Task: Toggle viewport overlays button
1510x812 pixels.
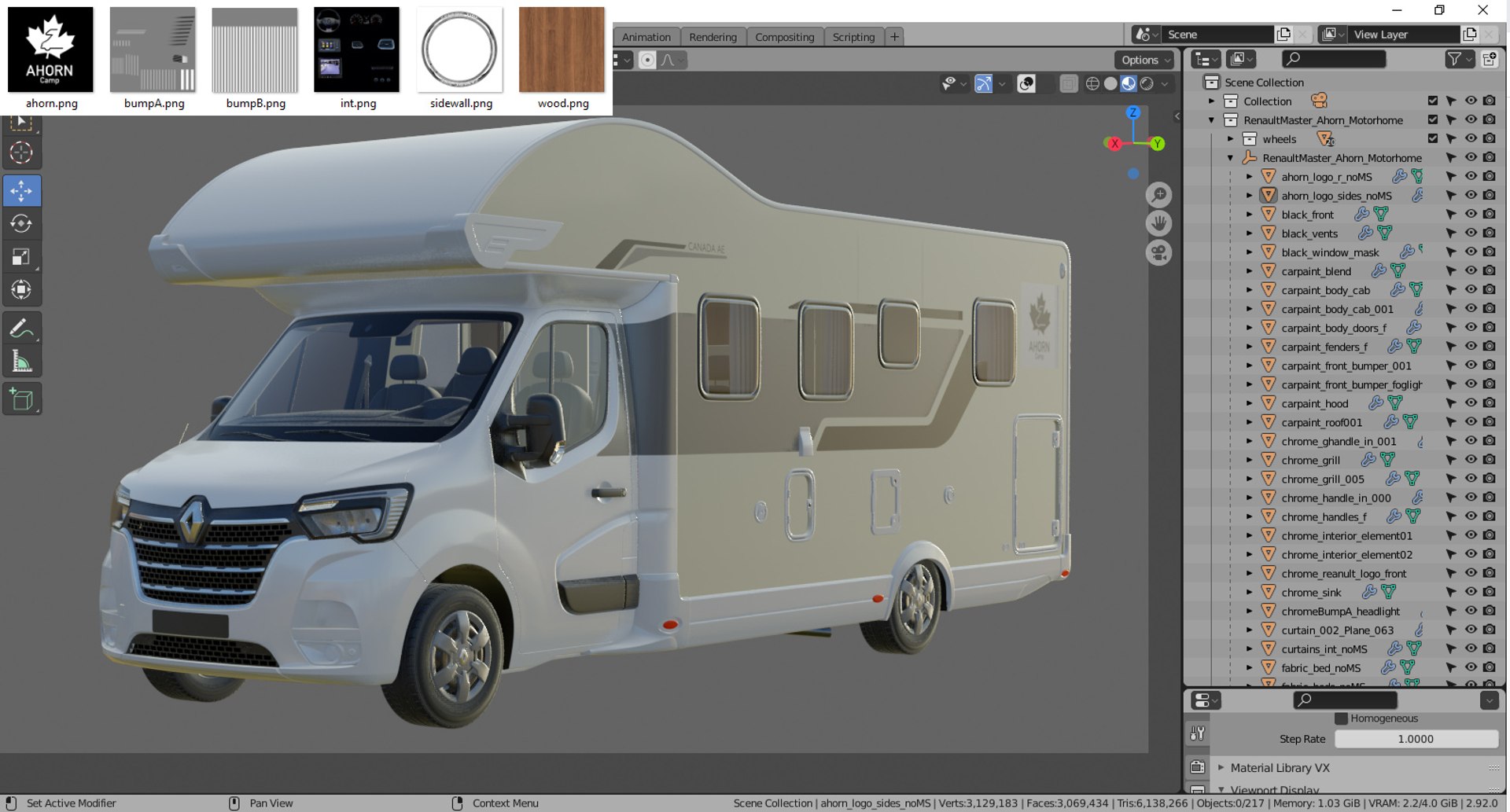Action: pyautogui.click(x=1026, y=83)
